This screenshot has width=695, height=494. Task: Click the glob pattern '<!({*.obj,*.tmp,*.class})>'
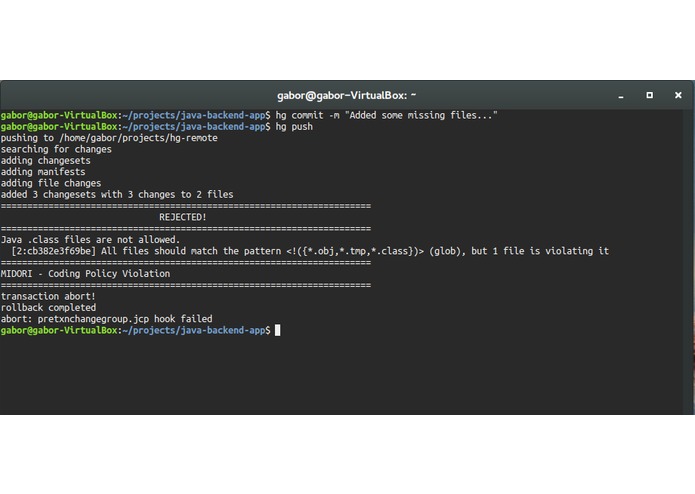(x=355, y=251)
